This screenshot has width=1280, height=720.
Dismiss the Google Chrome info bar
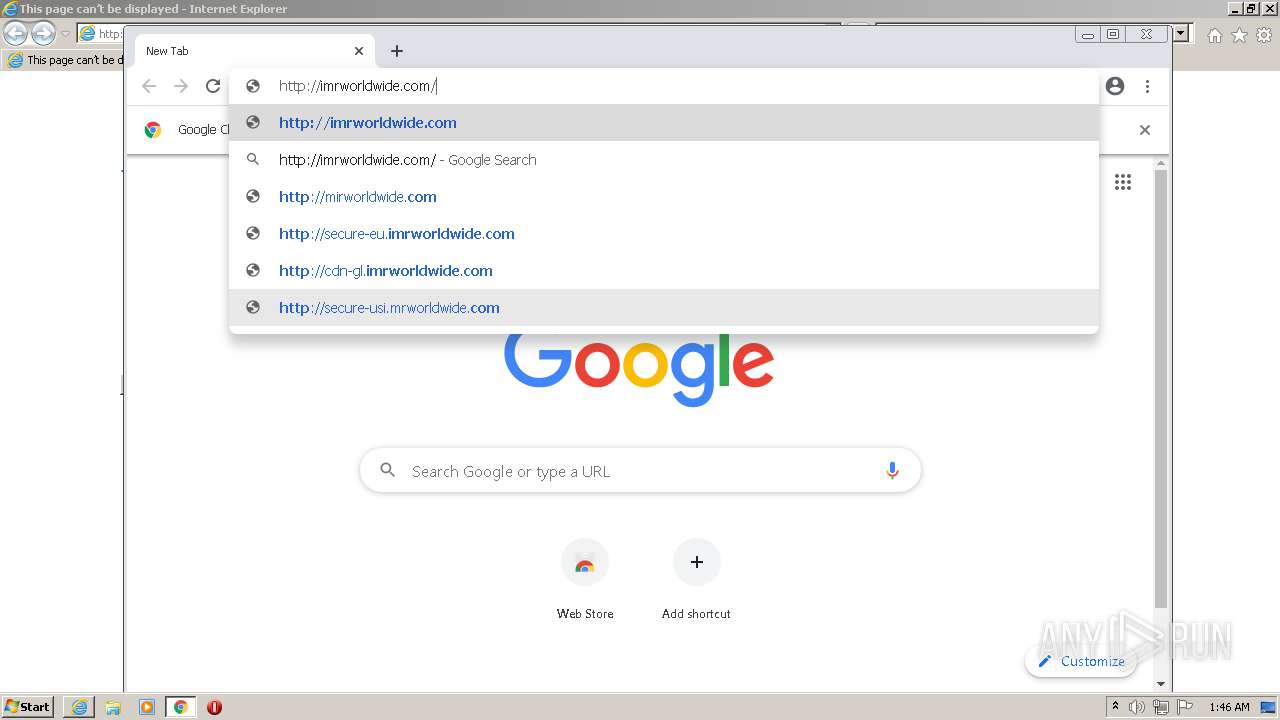point(1145,130)
